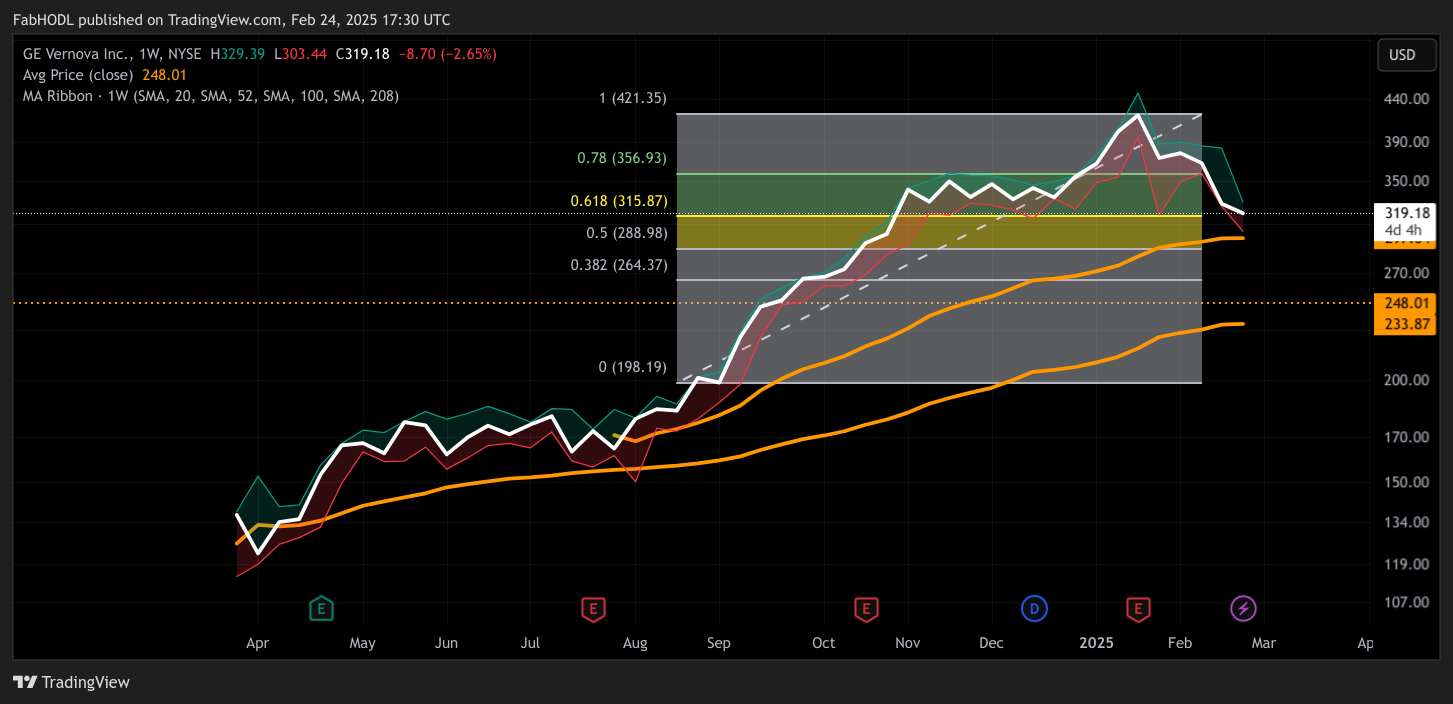Viewport: 1453px width, 704px height.
Task: Click the Fibonacci 0.618 (315.87) label
Action: tap(619, 201)
